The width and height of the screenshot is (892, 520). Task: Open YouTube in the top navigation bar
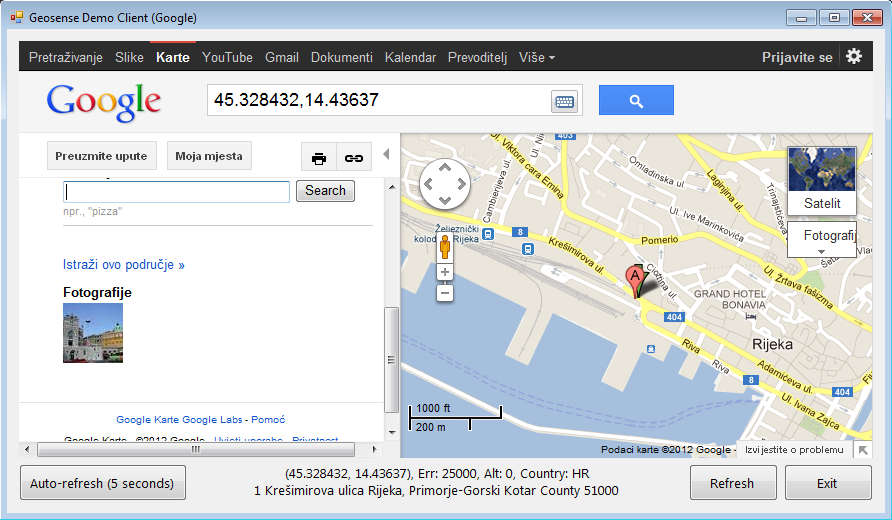[x=227, y=57]
